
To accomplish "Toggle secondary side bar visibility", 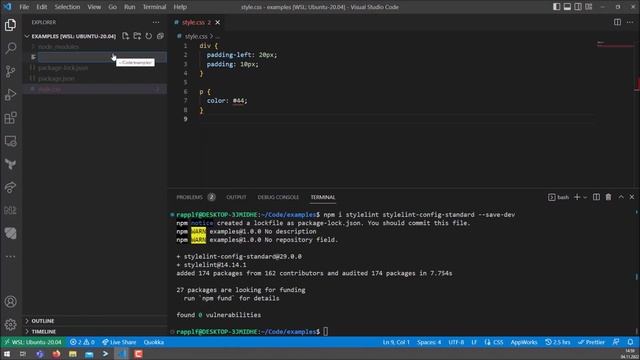I will 578,7.
